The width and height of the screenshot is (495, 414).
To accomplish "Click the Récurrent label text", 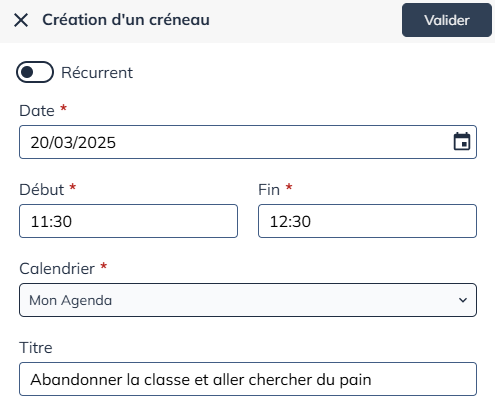I will 97,73.
